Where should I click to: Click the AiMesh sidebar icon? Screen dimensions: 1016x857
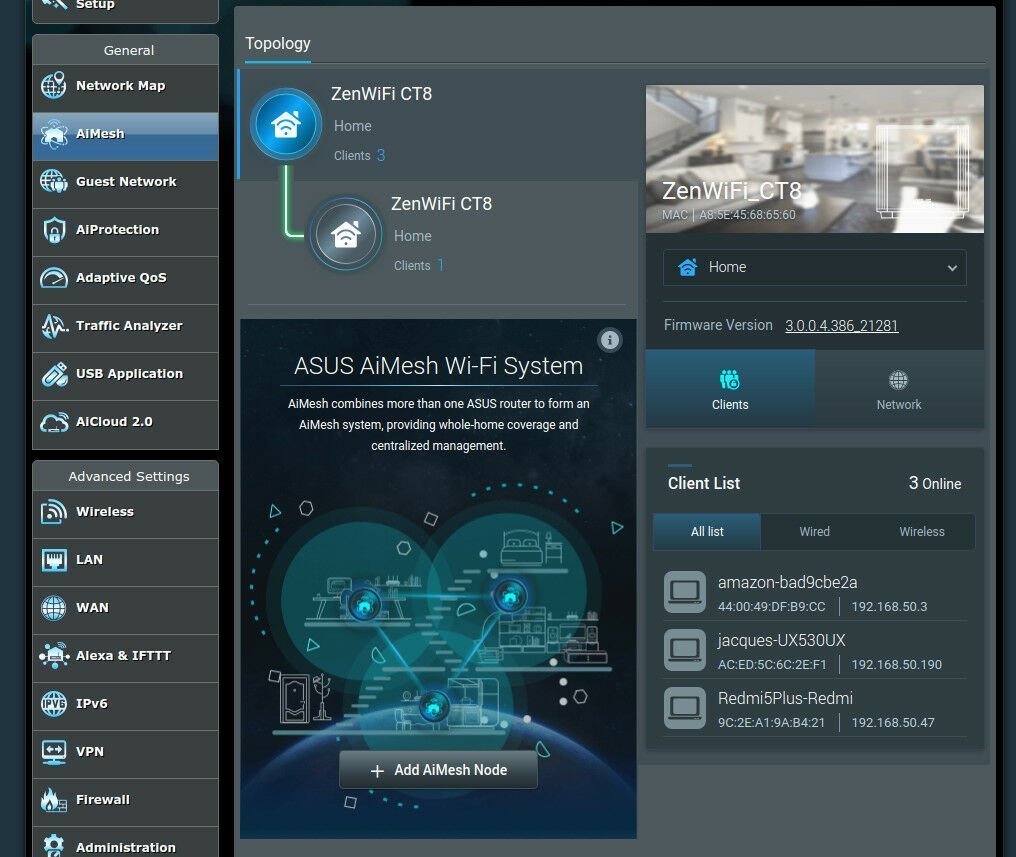tap(54, 134)
